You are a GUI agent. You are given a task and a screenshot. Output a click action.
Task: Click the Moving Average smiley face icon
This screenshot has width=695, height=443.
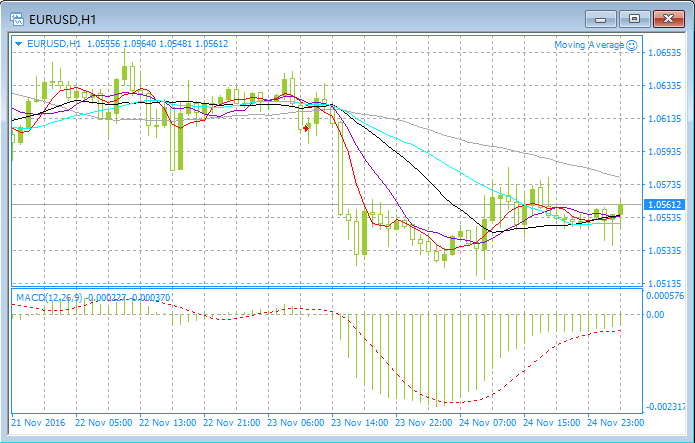pos(632,45)
